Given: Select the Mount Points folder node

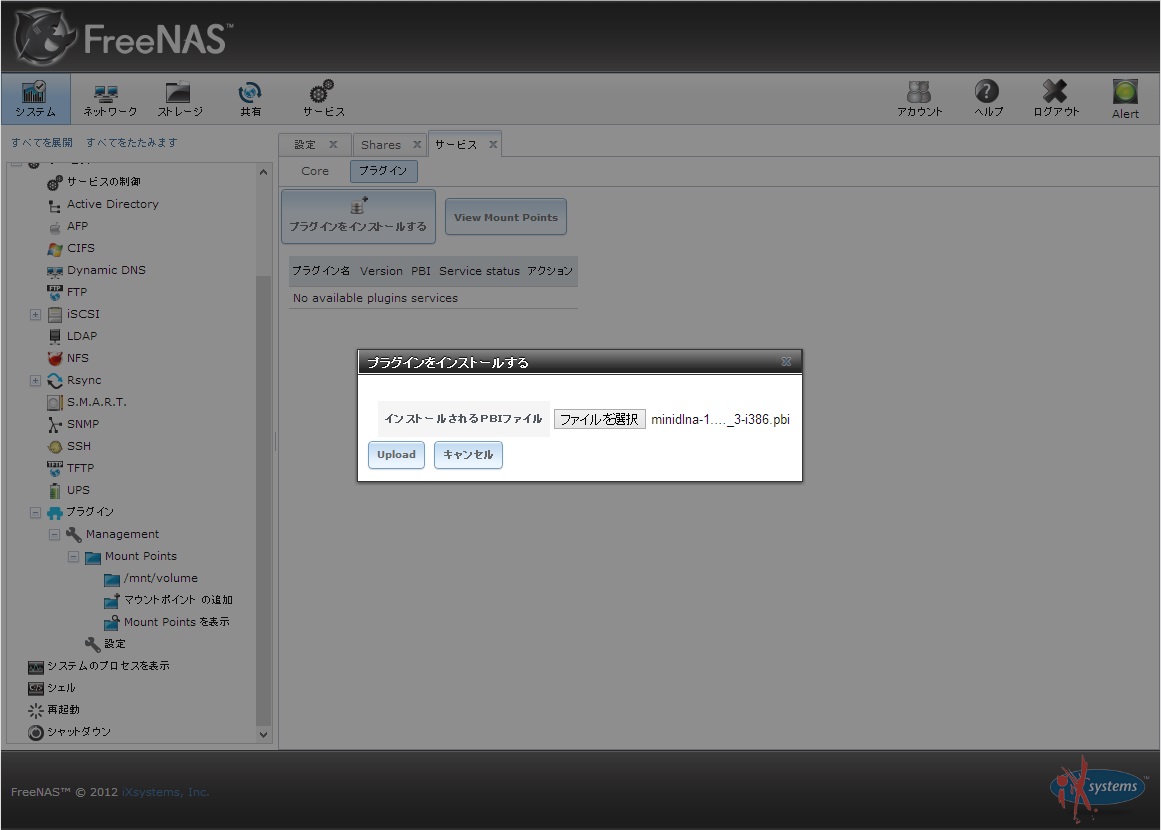Looking at the screenshot, I should point(141,556).
